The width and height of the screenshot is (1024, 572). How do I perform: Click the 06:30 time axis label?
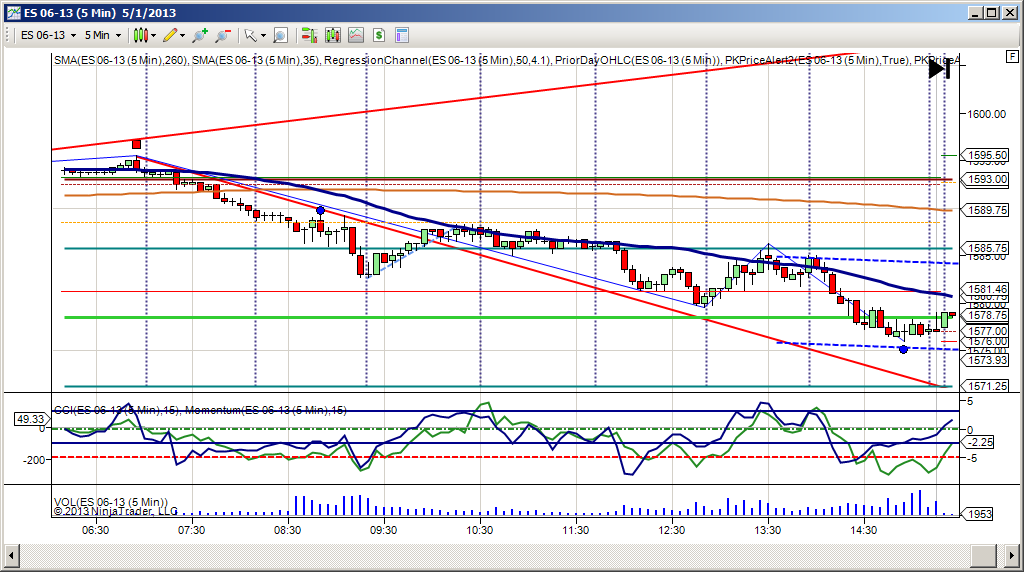tap(95, 530)
